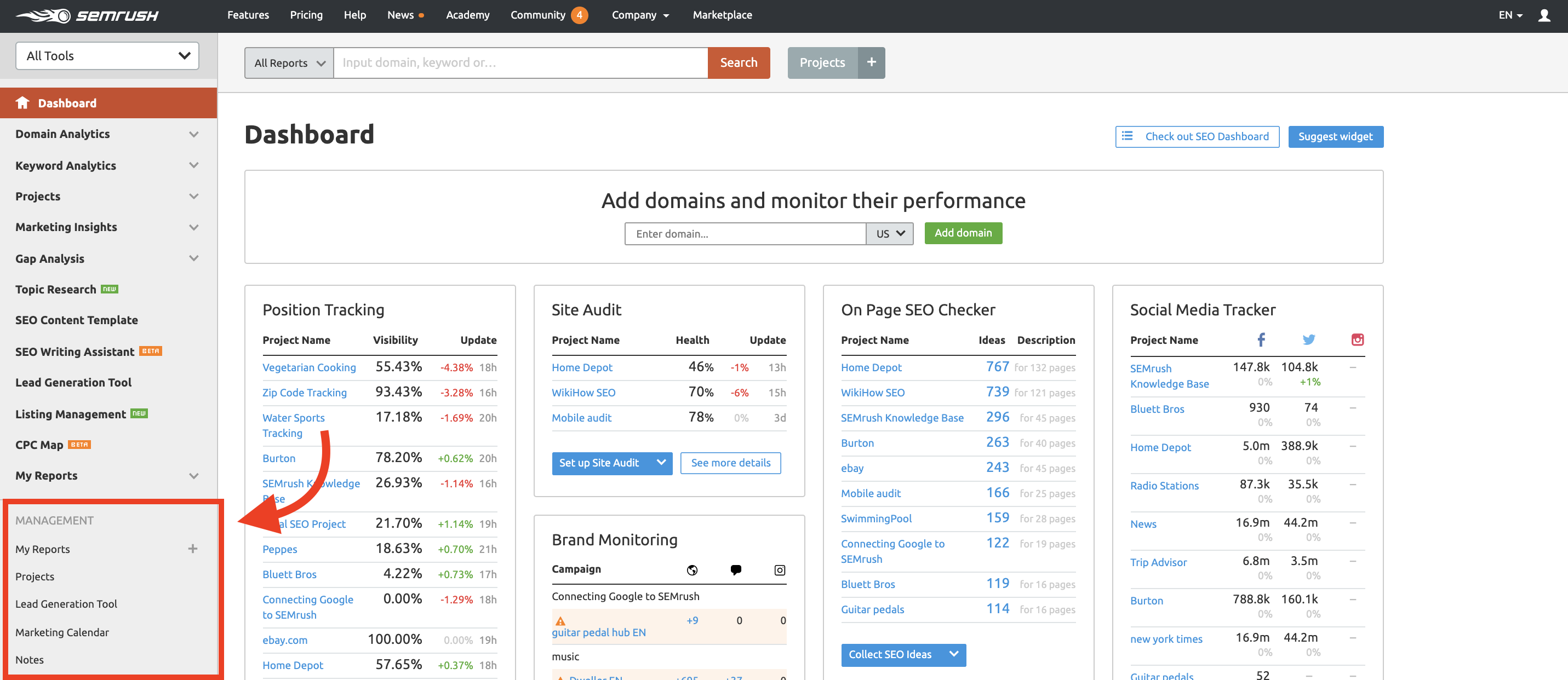Image resolution: width=1568 pixels, height=680 pixels.
Task: Open guitar pedal hub EN campaign
Action: pos(598,632)
